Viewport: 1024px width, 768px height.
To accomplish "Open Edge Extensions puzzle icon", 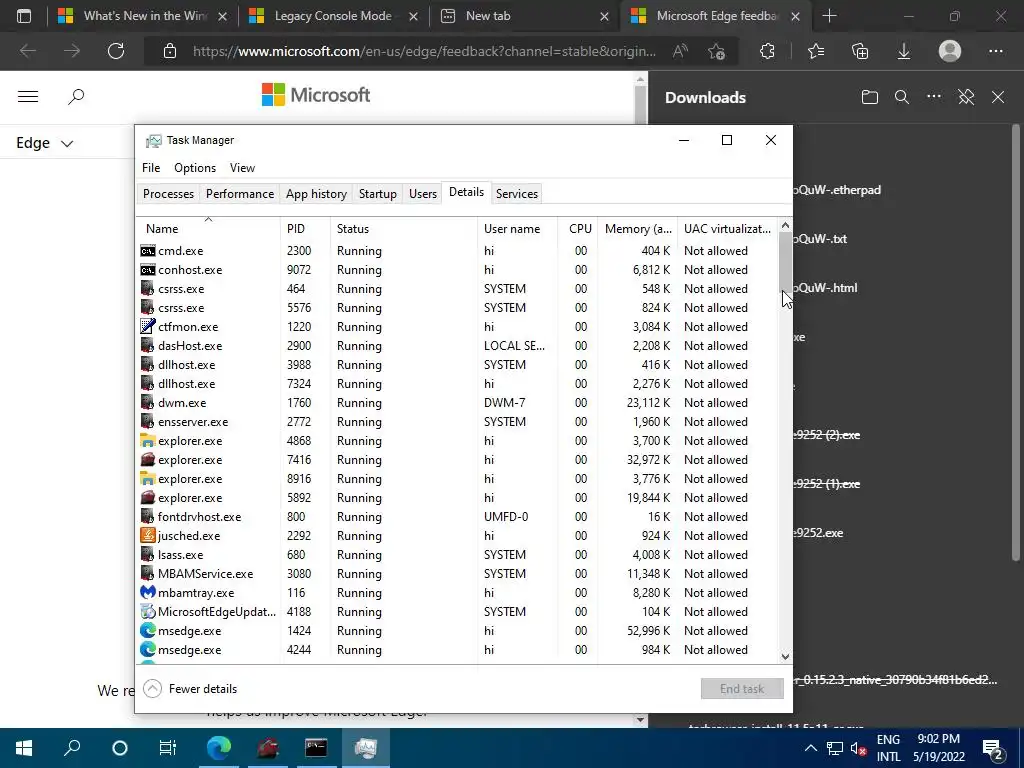I will [x=767, y=51].
